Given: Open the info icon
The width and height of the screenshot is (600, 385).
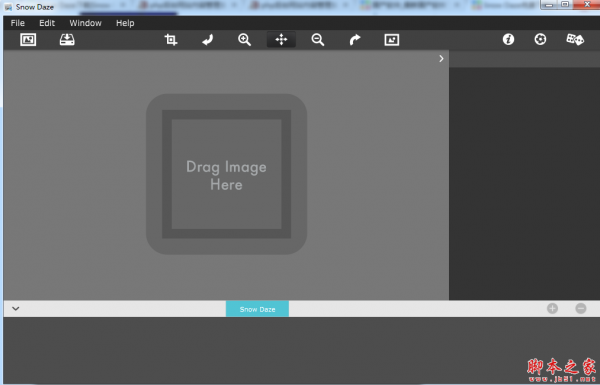Looking at the screenshot, I should point(508,39).
